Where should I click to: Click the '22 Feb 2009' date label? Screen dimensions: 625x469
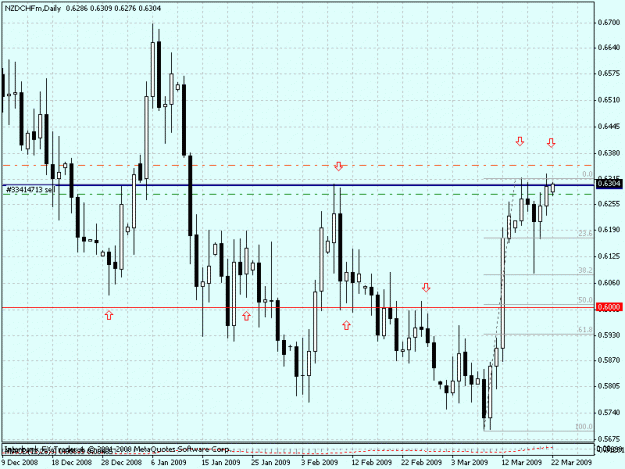click(421, 462)
